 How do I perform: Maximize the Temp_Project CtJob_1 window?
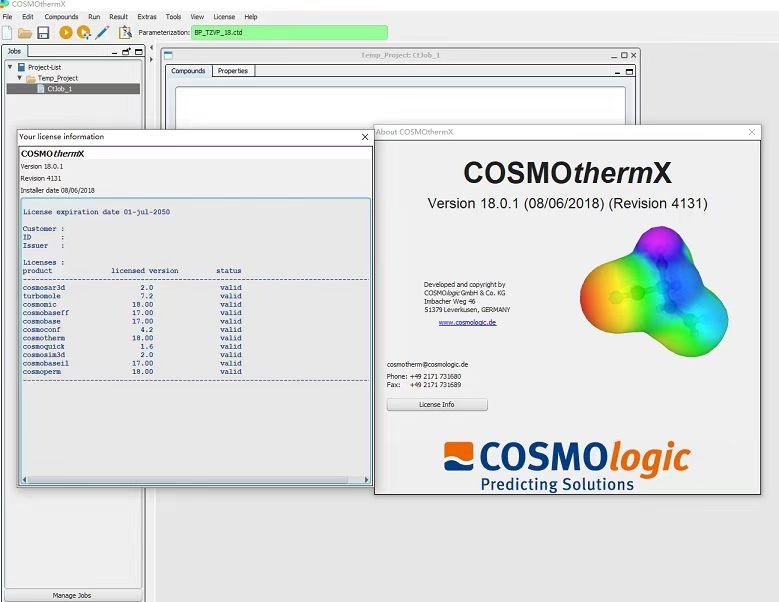(x=624, y=55)
